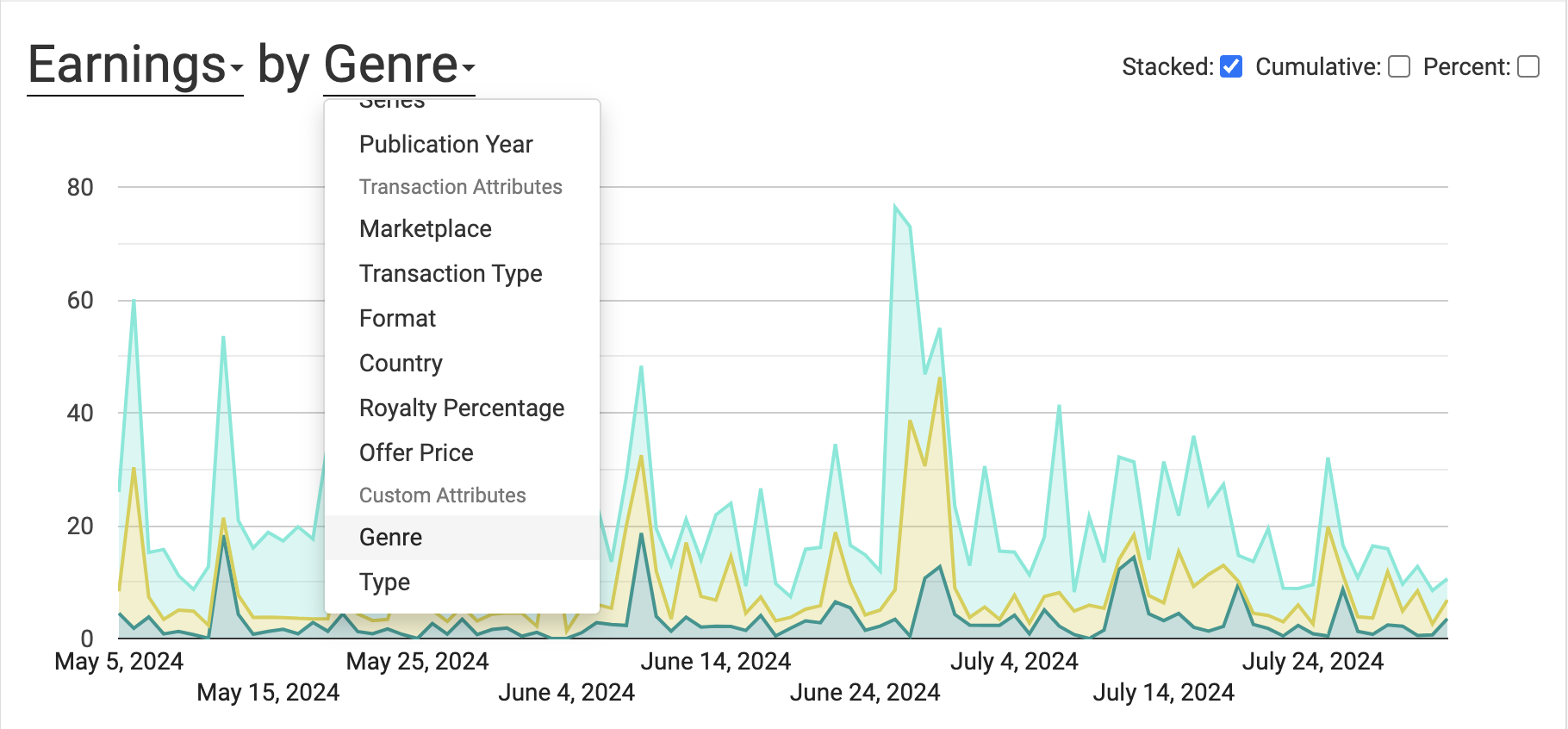Click the June 24, 2024 axis label
Viewport: 1568px width, 729px height.
(865, 693)
